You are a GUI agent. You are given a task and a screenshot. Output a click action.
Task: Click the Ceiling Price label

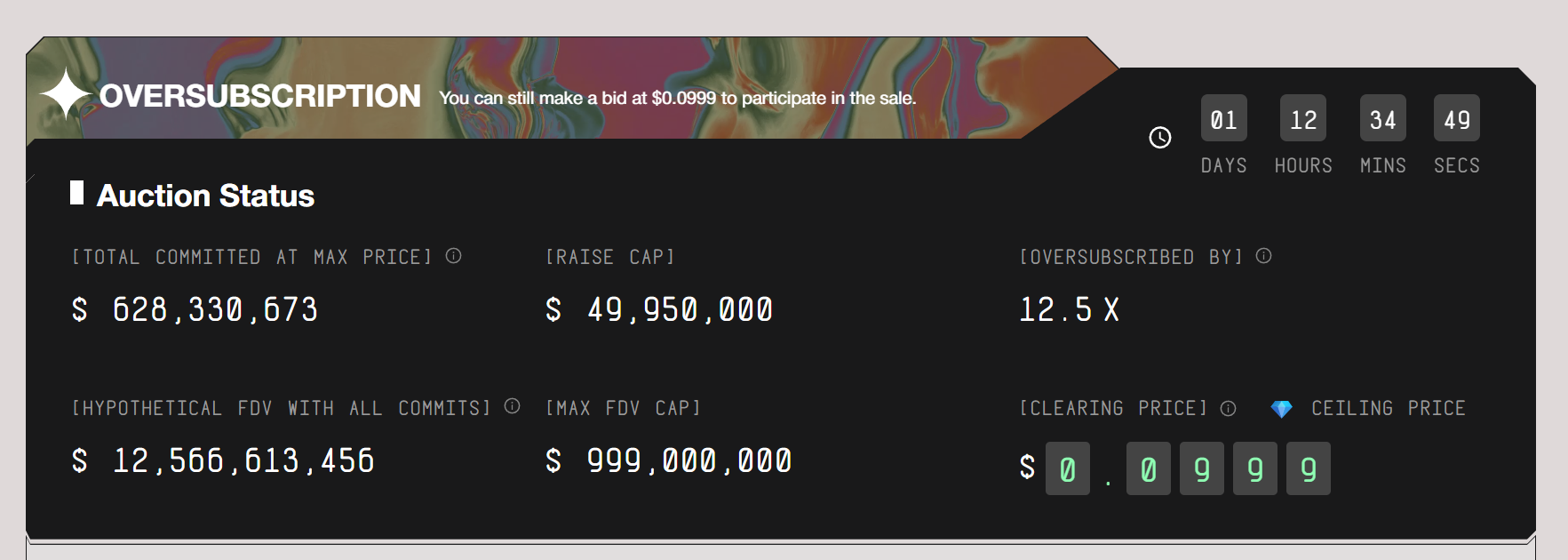pos(1388,408)
